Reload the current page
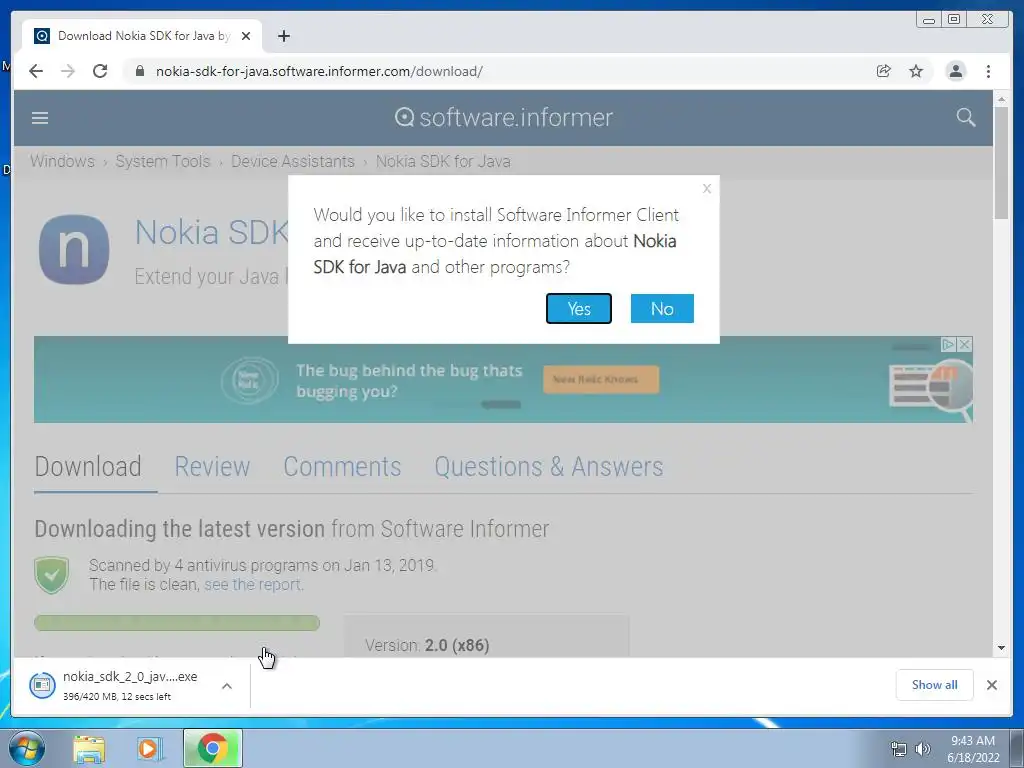Viewport: 1024px width, 768px height. click(x=100, y=71)
